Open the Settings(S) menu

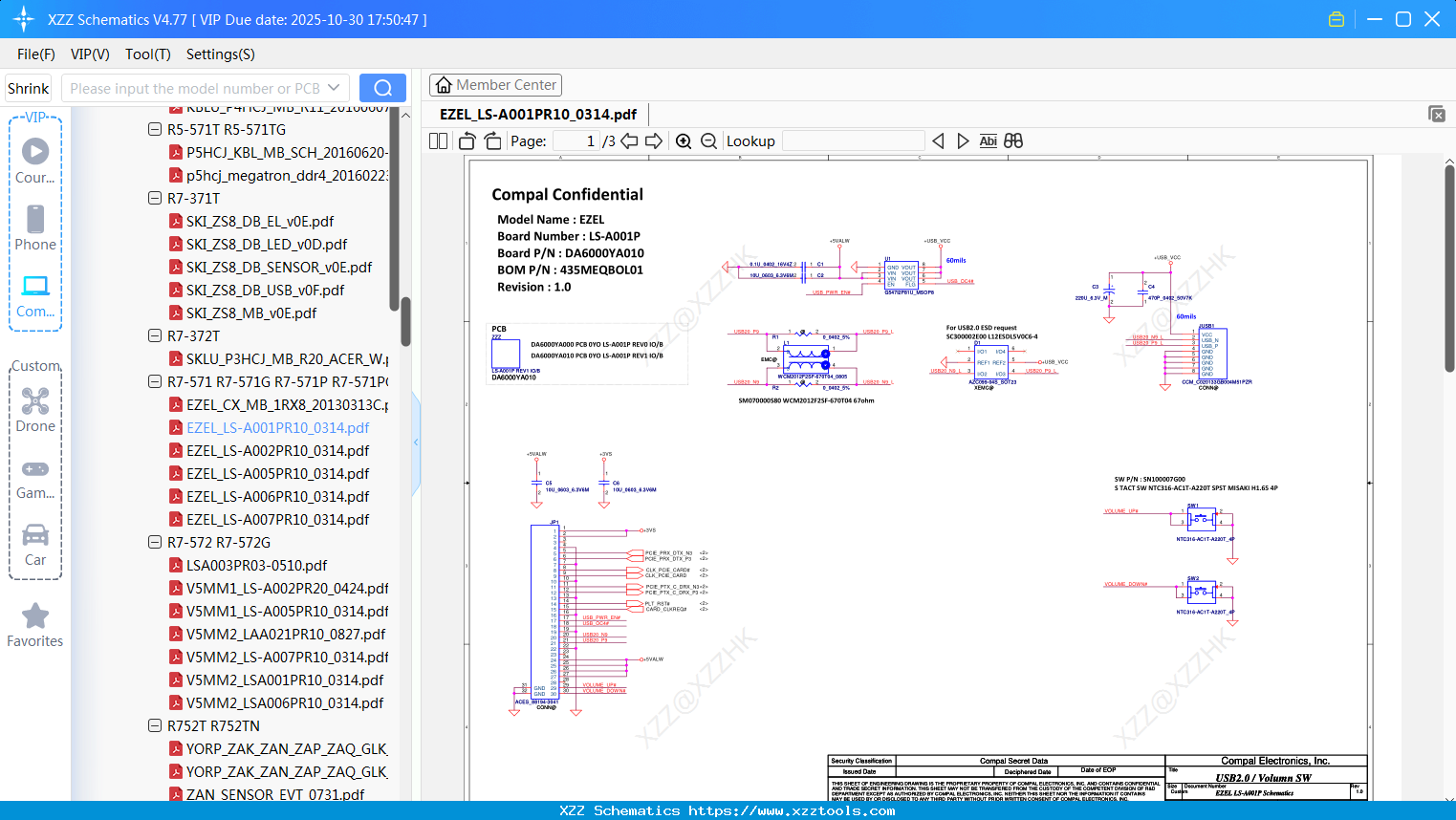(x=220, y=54)
